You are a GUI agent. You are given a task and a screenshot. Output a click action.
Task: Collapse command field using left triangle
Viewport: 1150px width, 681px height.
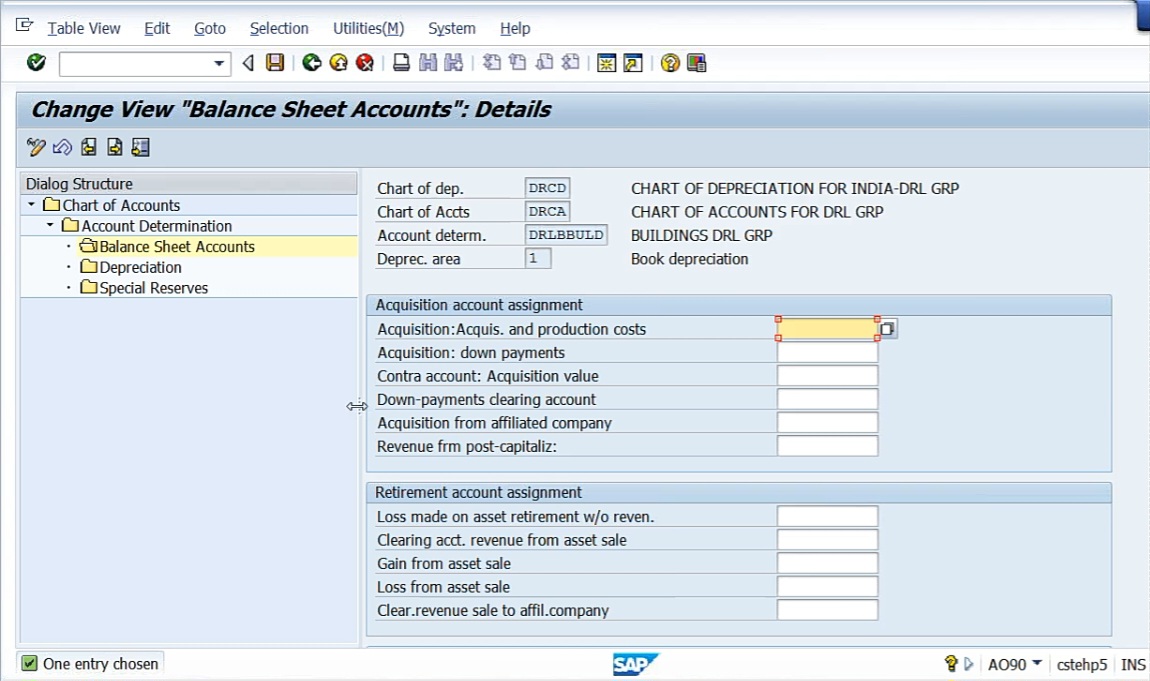point(248,64)
